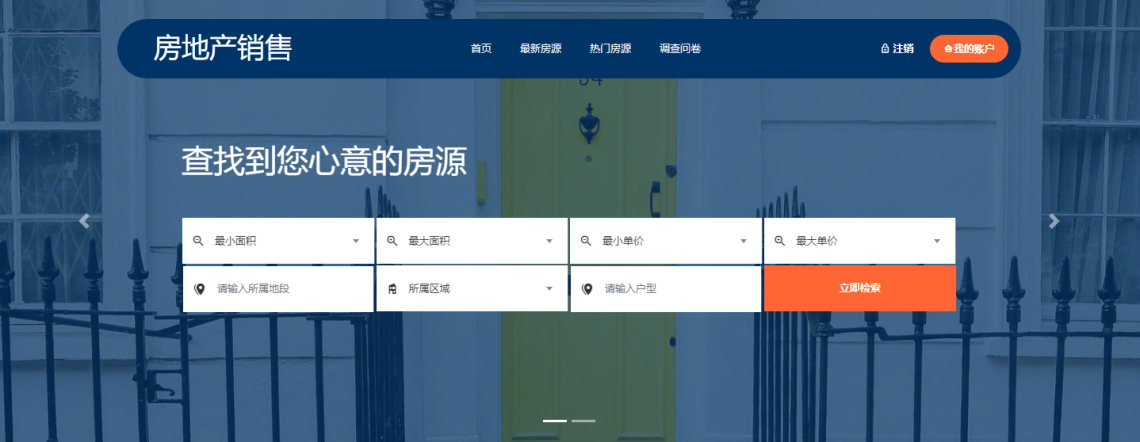1140x442 pixels.
Task: Select the first carousel indicator bar
Action: pos(555,421)
